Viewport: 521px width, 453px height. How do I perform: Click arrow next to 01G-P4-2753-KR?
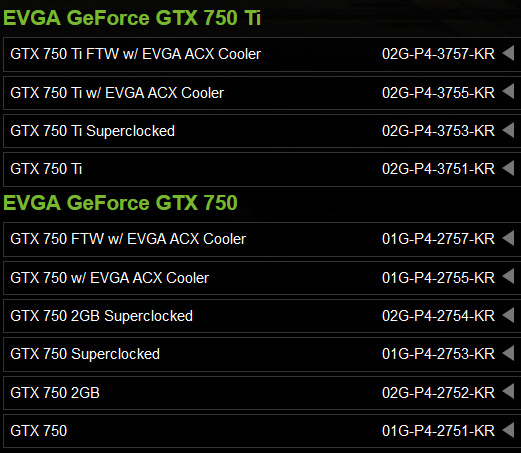(x=508, y=353)
